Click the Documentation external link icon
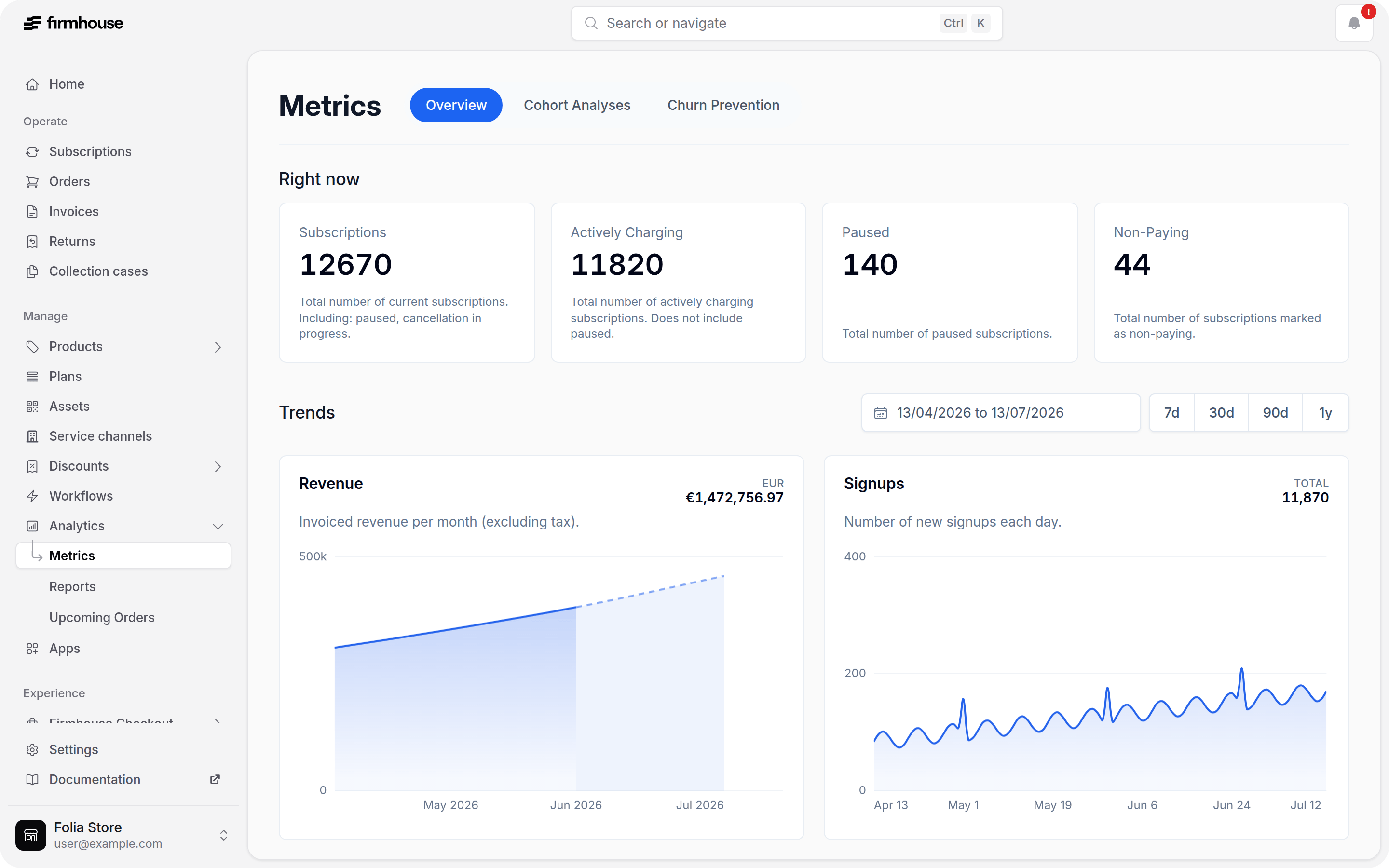The width and height of the screenshot is (1389, 868). [215, 780]
